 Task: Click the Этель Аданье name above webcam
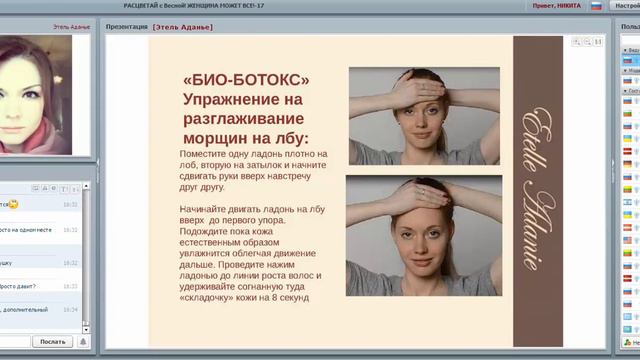71,27
